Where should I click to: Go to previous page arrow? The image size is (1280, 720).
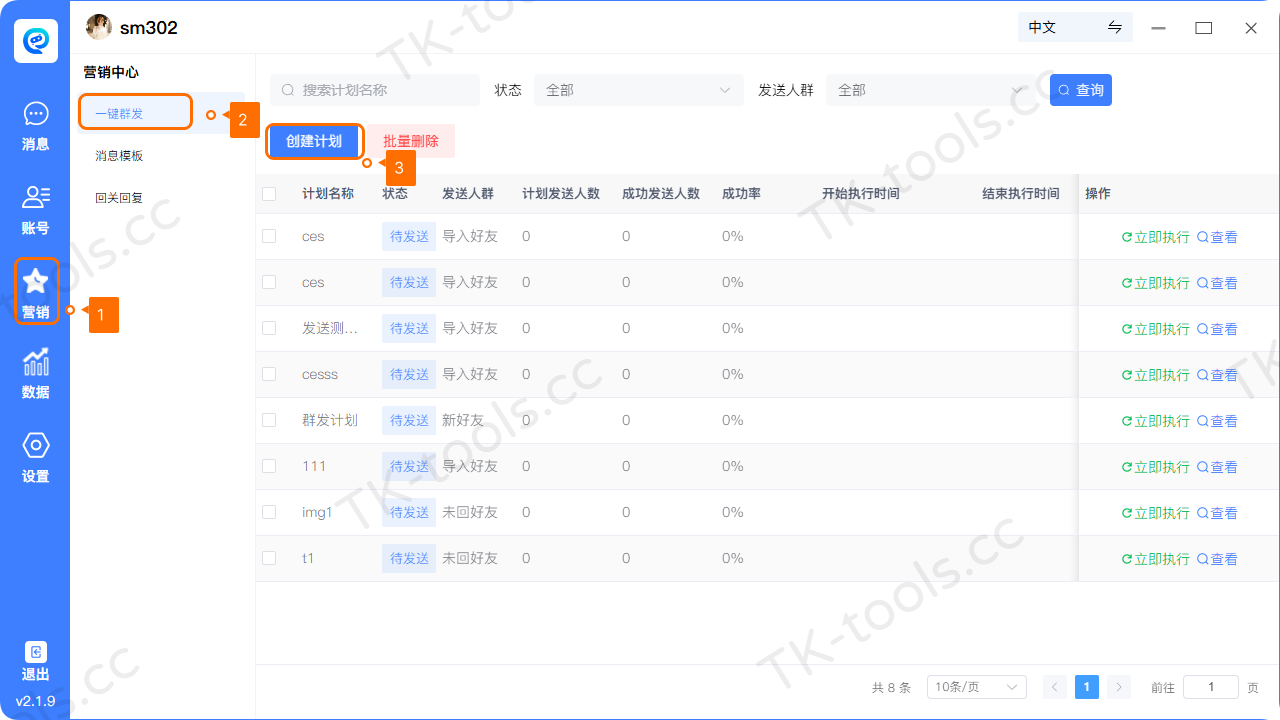click(x=1055, y=687)
